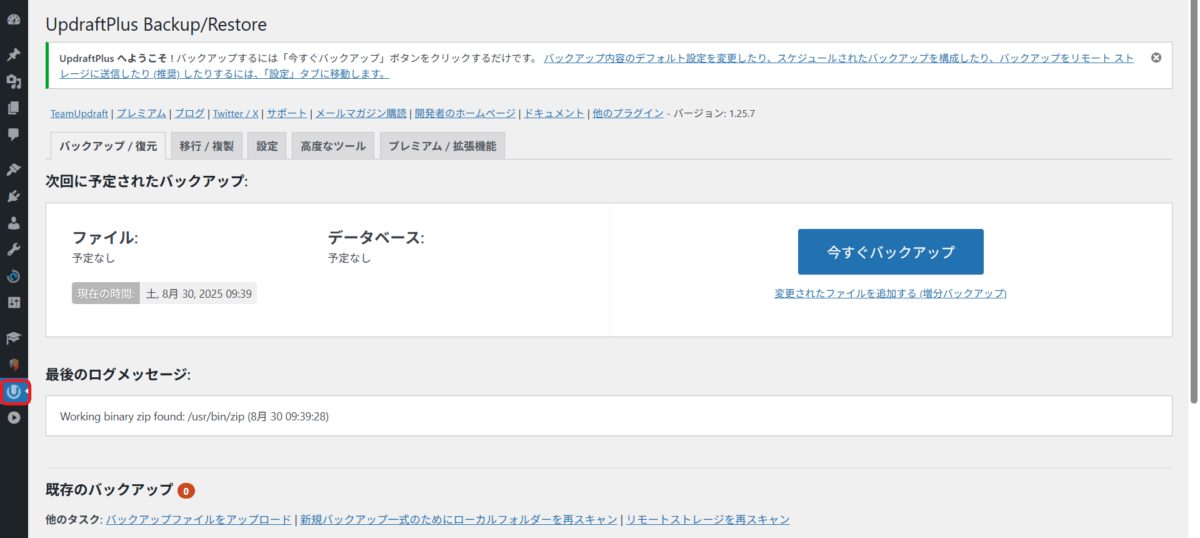The width and height of the screenshot is (1200, 538).
Task: Click 変更されたファイルを追加する (増分バックアップ) link
Action: 890,294
